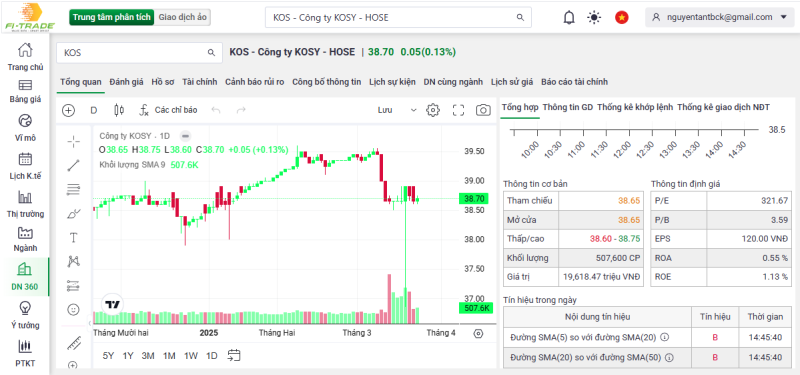Select the chart patterns tool

[74, 262]
